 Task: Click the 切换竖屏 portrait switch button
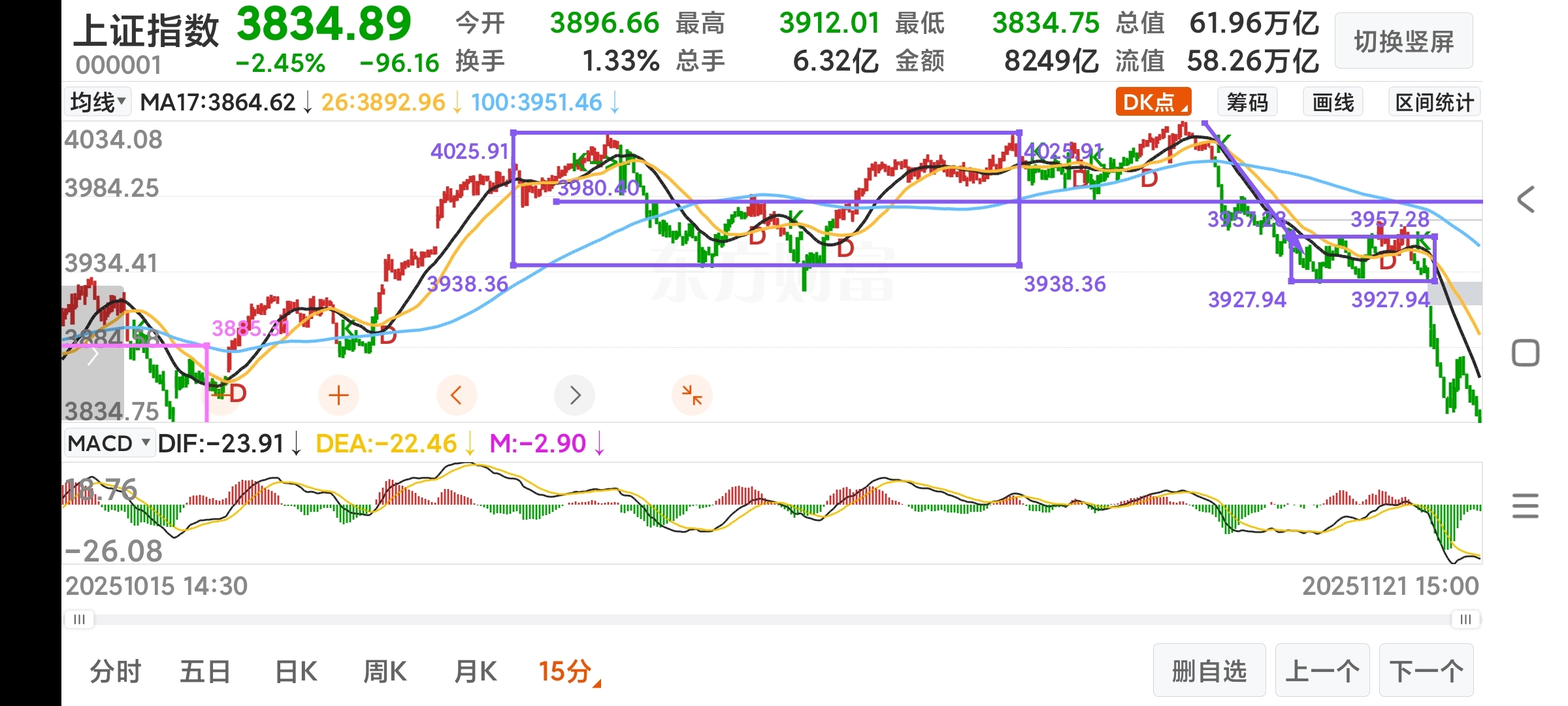1403,41
